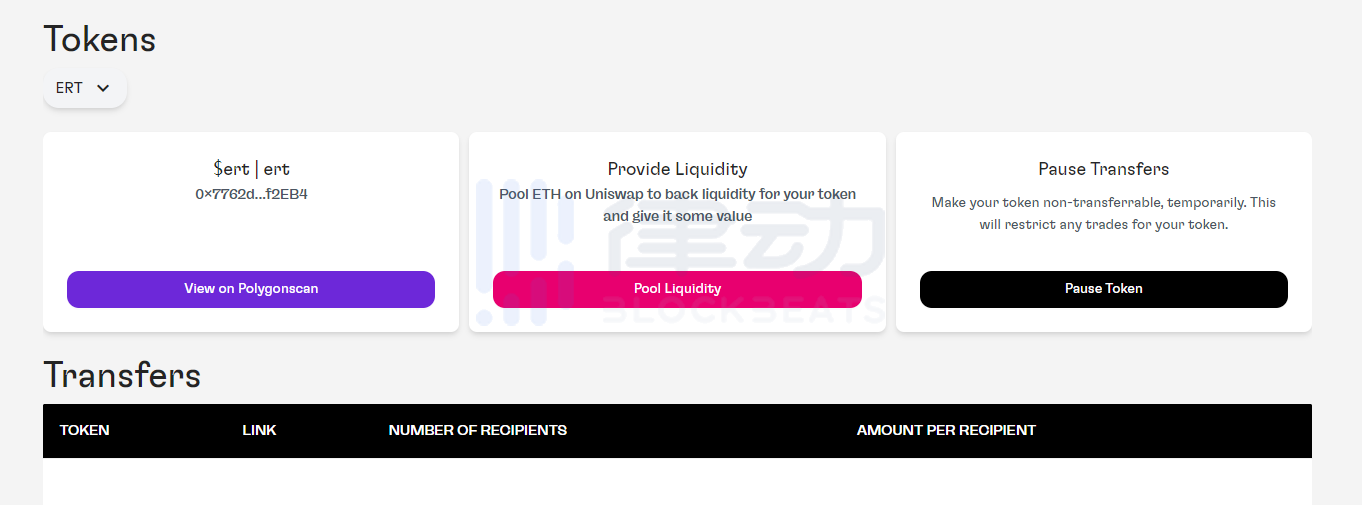
Task: Click the View on Polygonscan button
Action: tap(251, 289)
